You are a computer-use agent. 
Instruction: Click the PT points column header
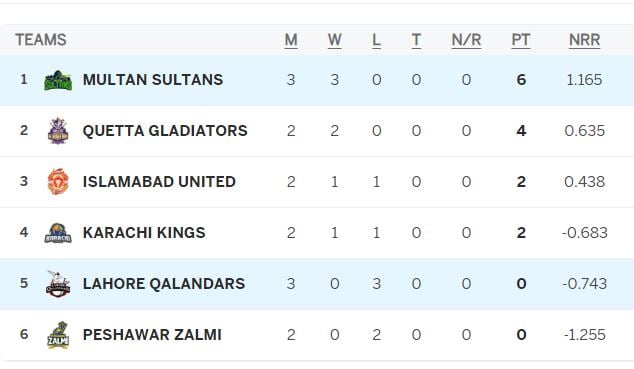point(520,40)
